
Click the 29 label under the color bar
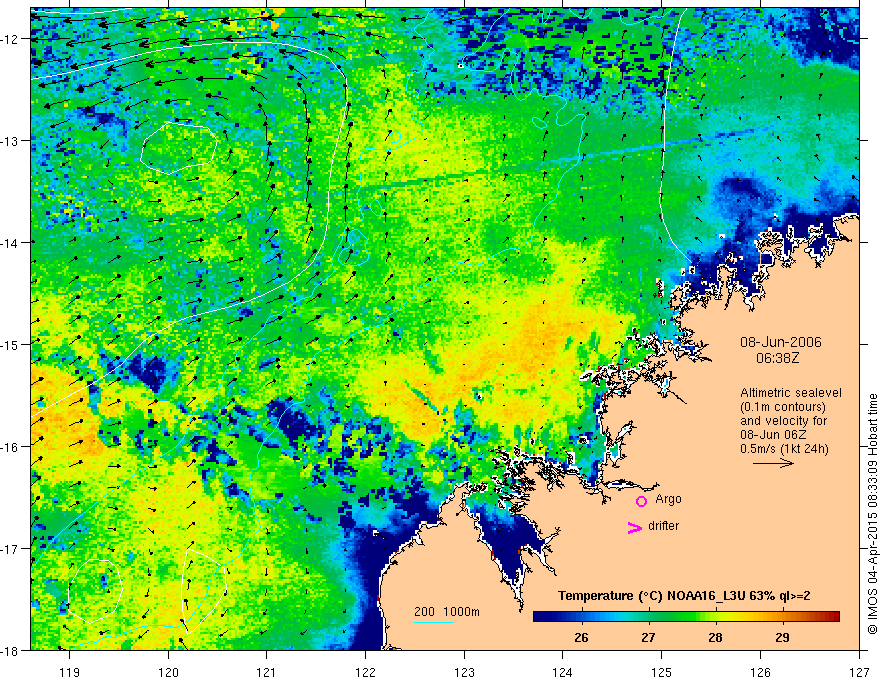[x=782, y=637]
